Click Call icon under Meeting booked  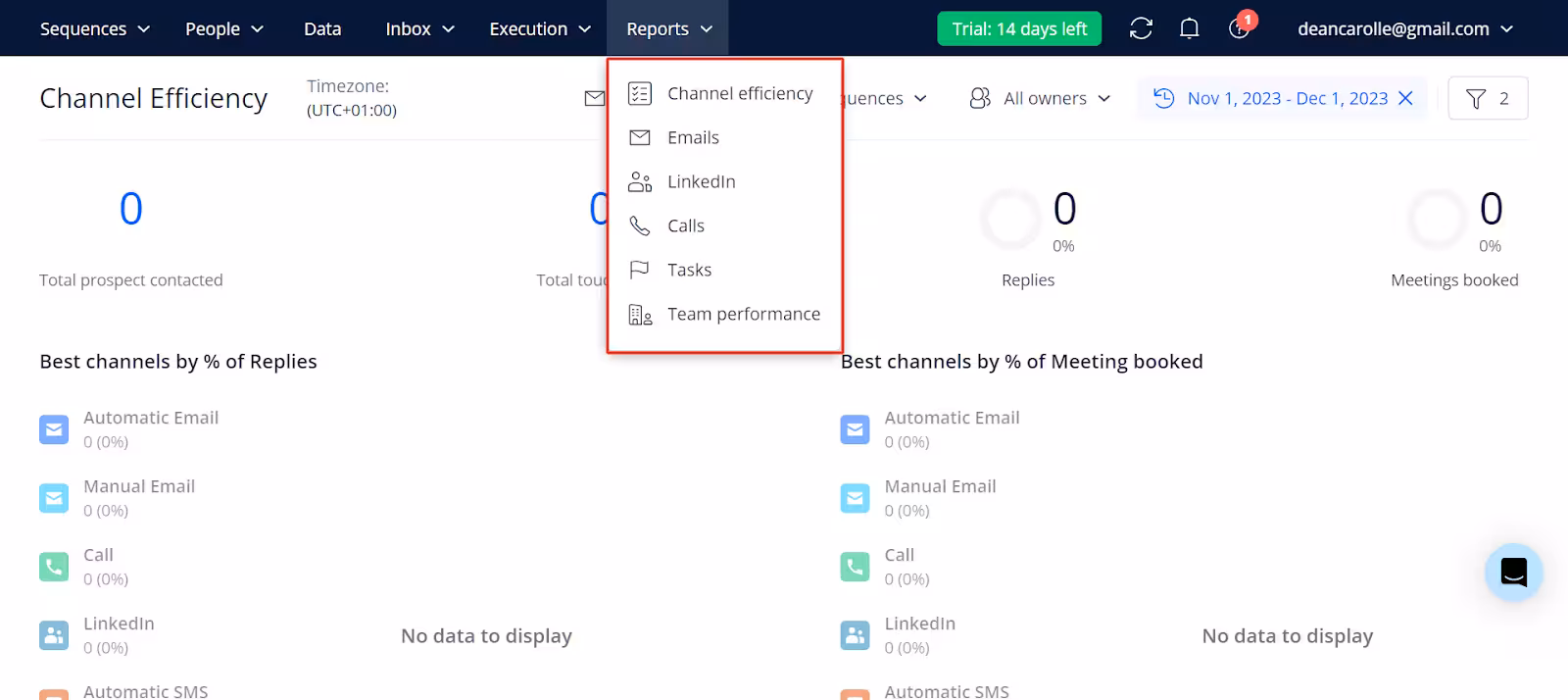855,567
